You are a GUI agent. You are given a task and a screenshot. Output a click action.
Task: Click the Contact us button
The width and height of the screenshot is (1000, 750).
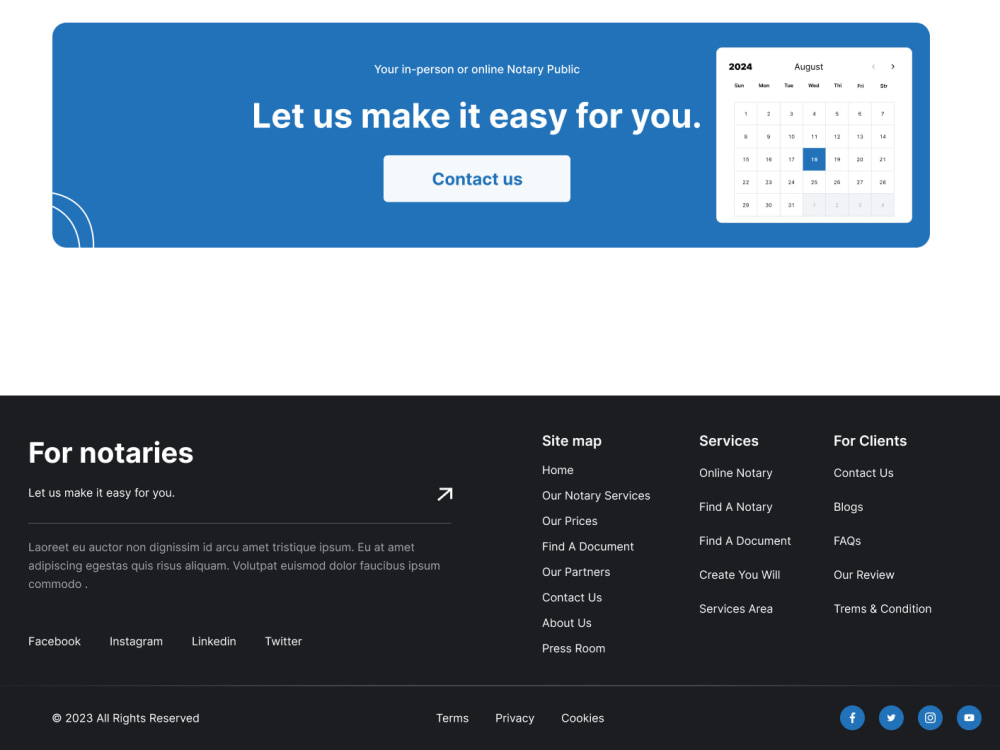[476, 179]
